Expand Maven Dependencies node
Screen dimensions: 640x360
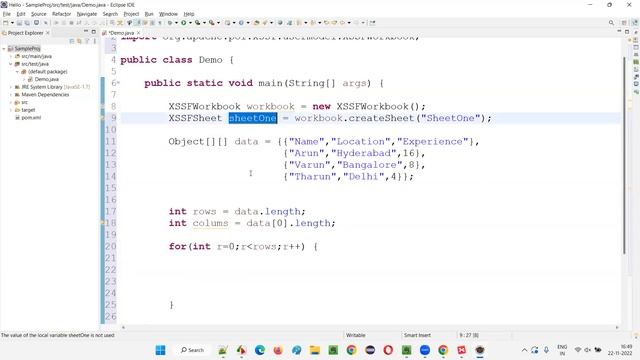pos(11,95)
